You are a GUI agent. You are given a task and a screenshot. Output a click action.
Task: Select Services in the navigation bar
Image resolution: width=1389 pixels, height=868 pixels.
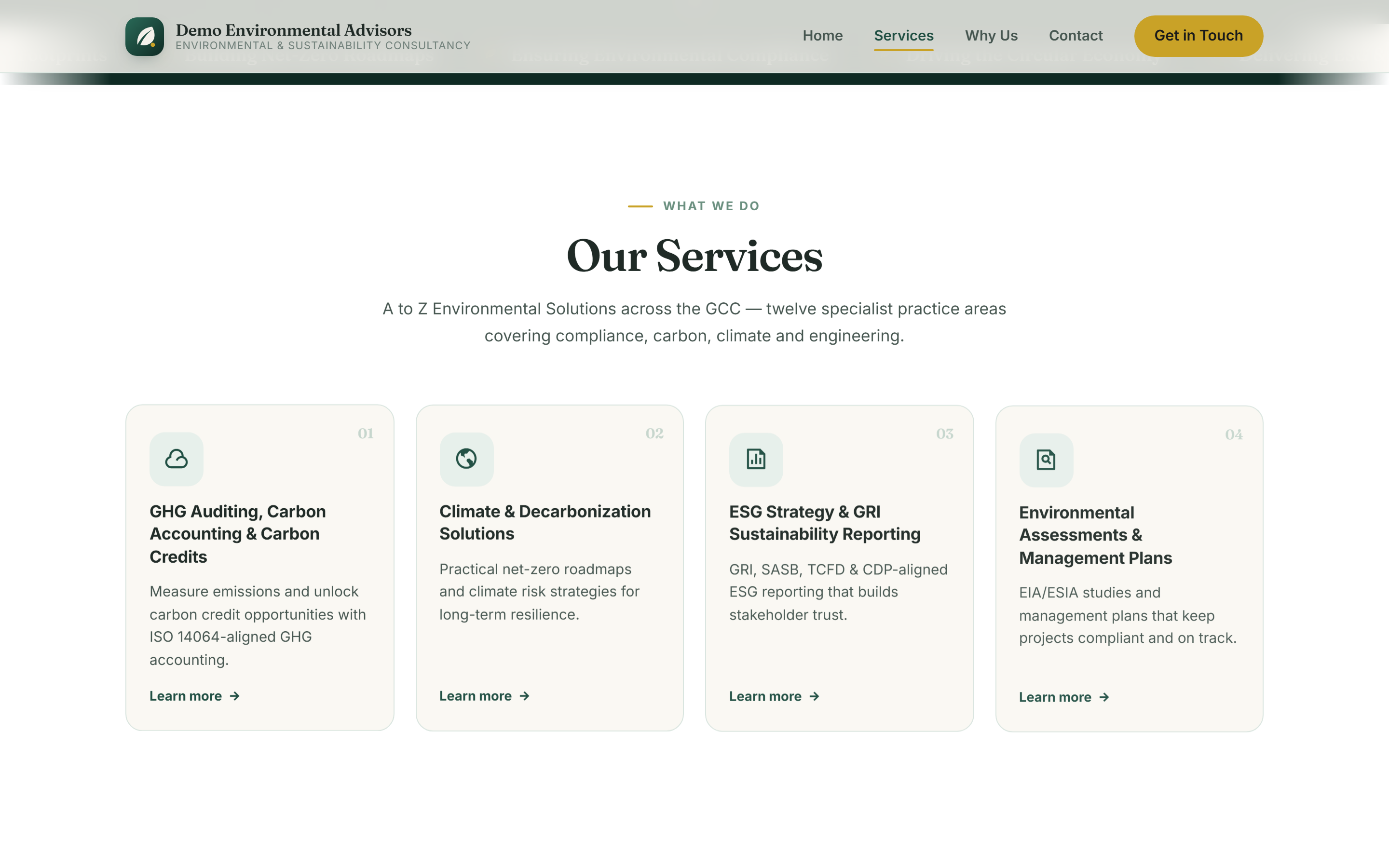[903, 36]
